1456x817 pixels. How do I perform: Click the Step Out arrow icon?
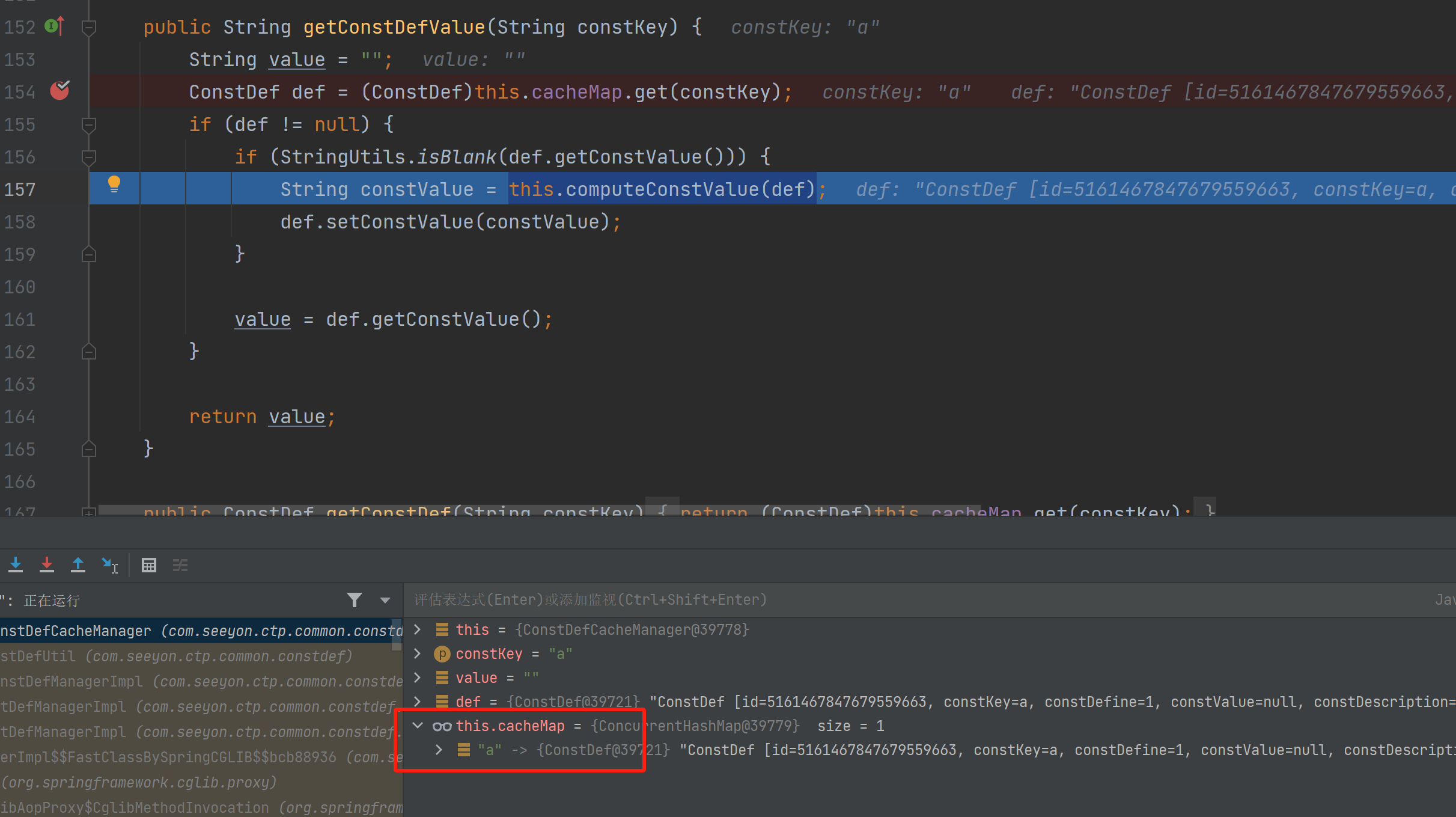point(78,565)
